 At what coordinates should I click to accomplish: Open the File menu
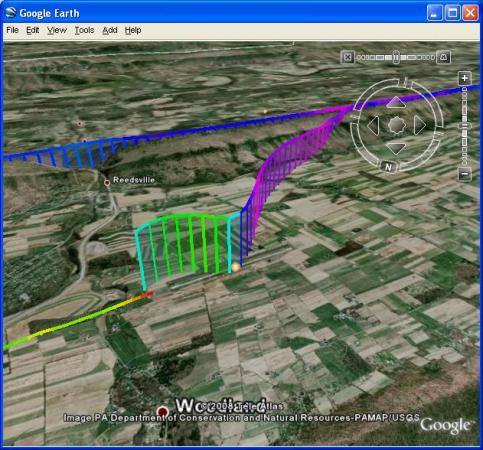click(12, 30)
